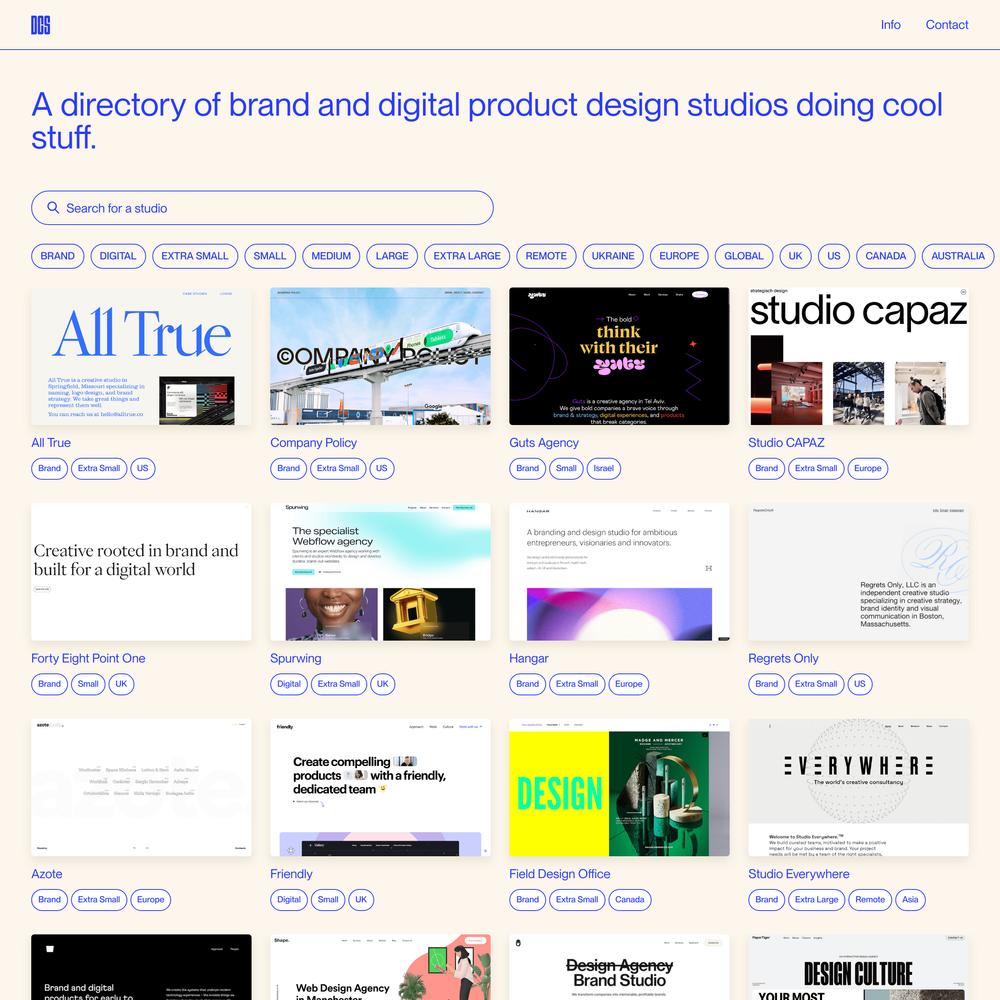
Task: Open the Friendly thumbnail
Action: click(x=380, y=788)
